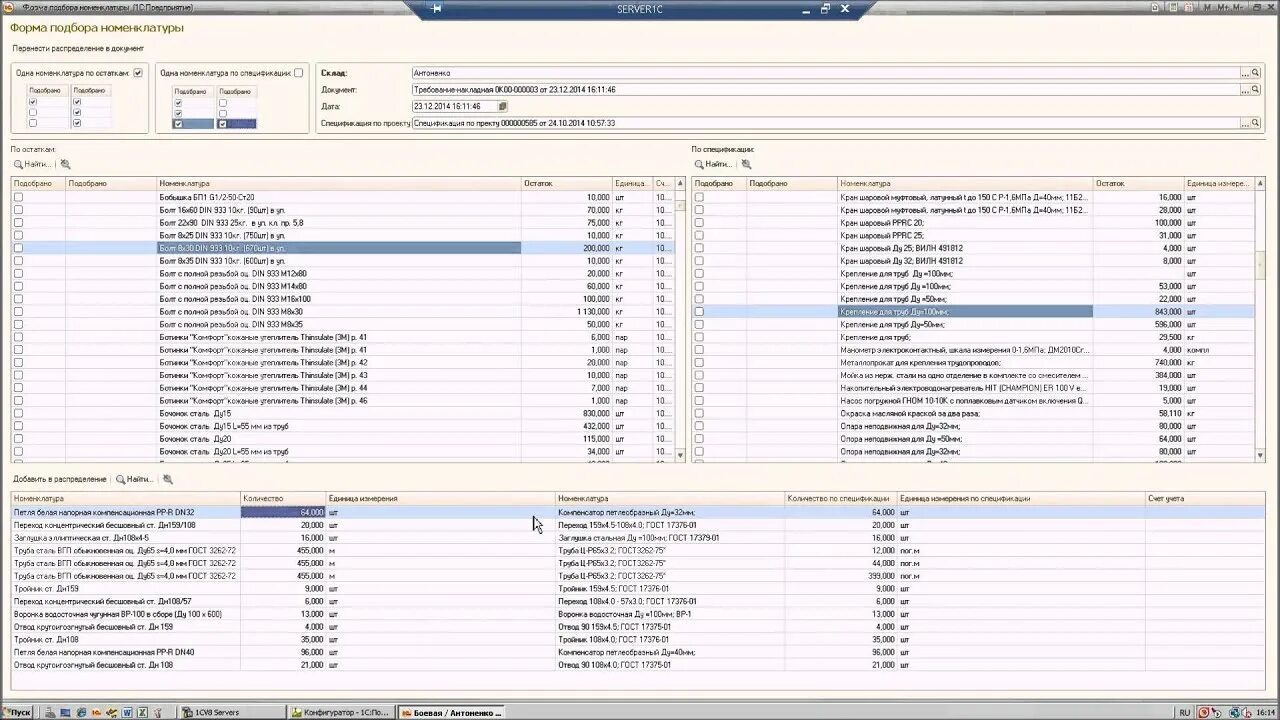Click Единица измерения header in По спецификации table
Viewport: 1280px width, 720px height.
coord(1219,184)
